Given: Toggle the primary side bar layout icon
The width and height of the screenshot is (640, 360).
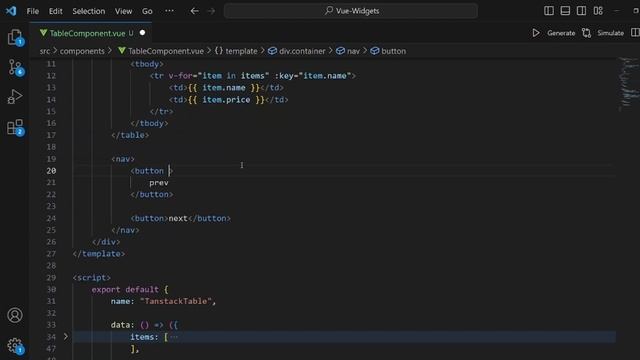Looking at the screenshot, I should [x=549, y=11].
